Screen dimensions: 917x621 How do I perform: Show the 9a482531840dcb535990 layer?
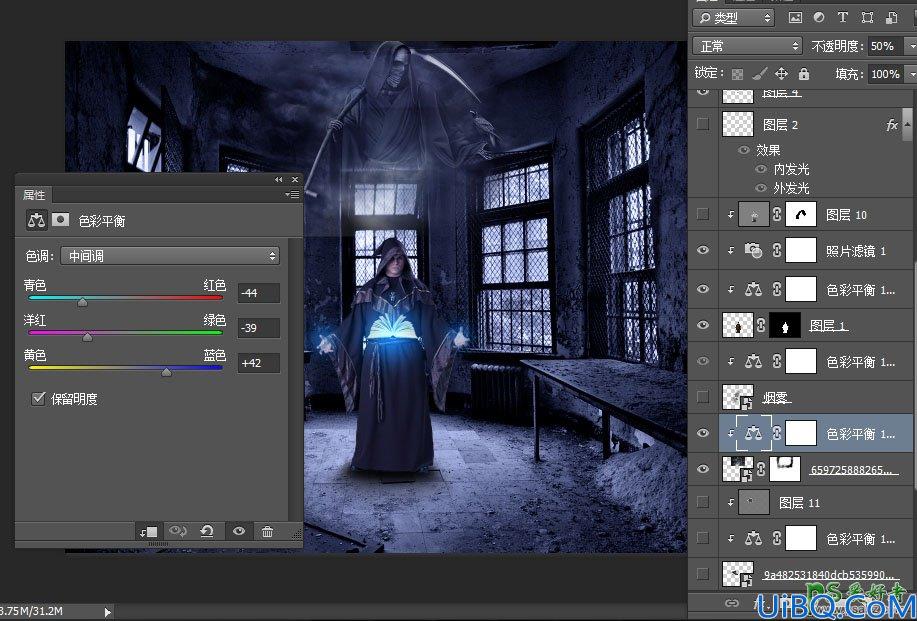(x=703, y=574)
